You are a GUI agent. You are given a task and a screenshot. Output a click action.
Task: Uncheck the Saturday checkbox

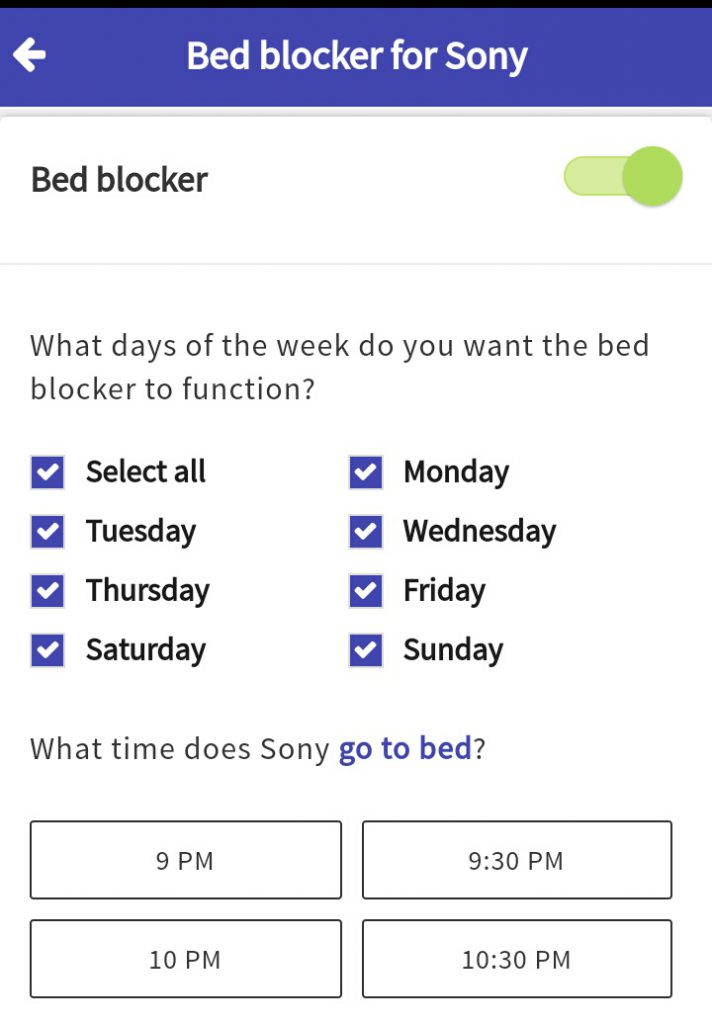pos(47,649)
